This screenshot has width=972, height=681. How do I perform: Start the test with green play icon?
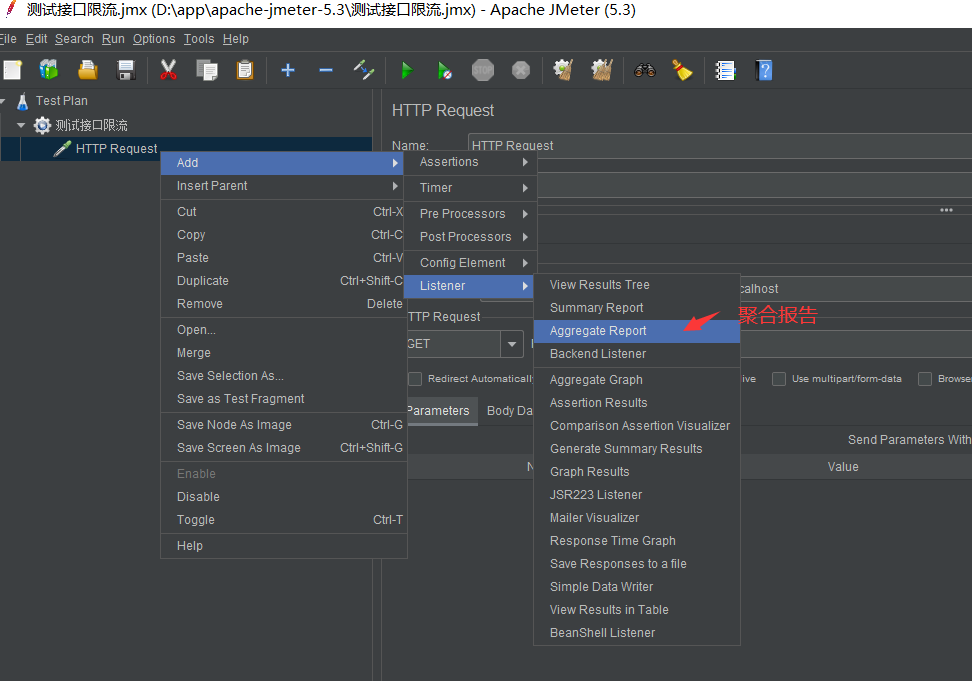[407, 70]
